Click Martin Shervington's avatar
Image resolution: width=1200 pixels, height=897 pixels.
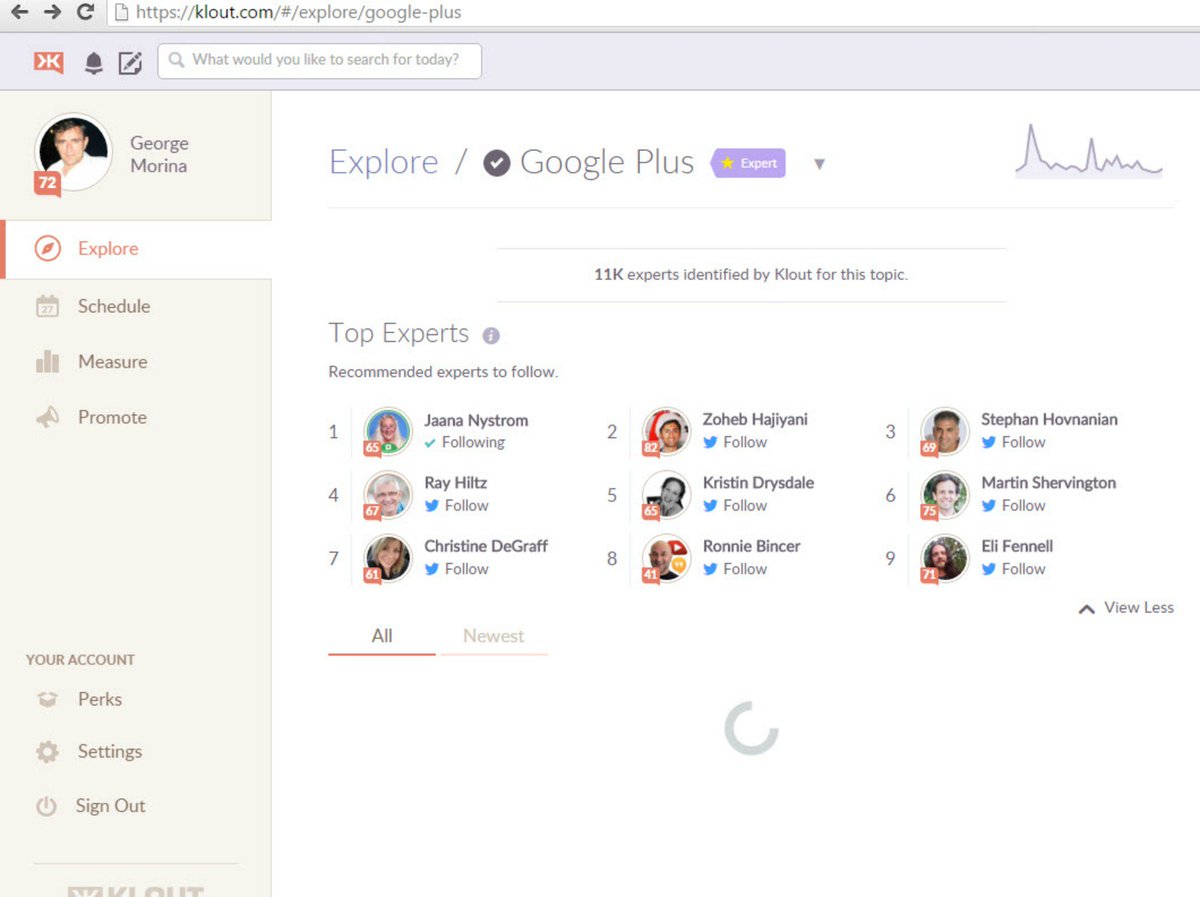945,494
